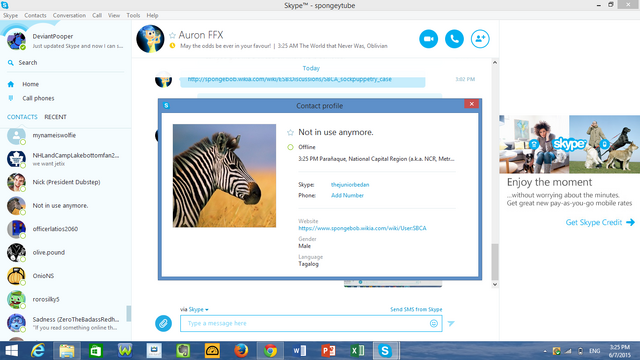Select contact rorosilky5
The width and height of the screenshot is (640, 360).
(x=65, y=299)
